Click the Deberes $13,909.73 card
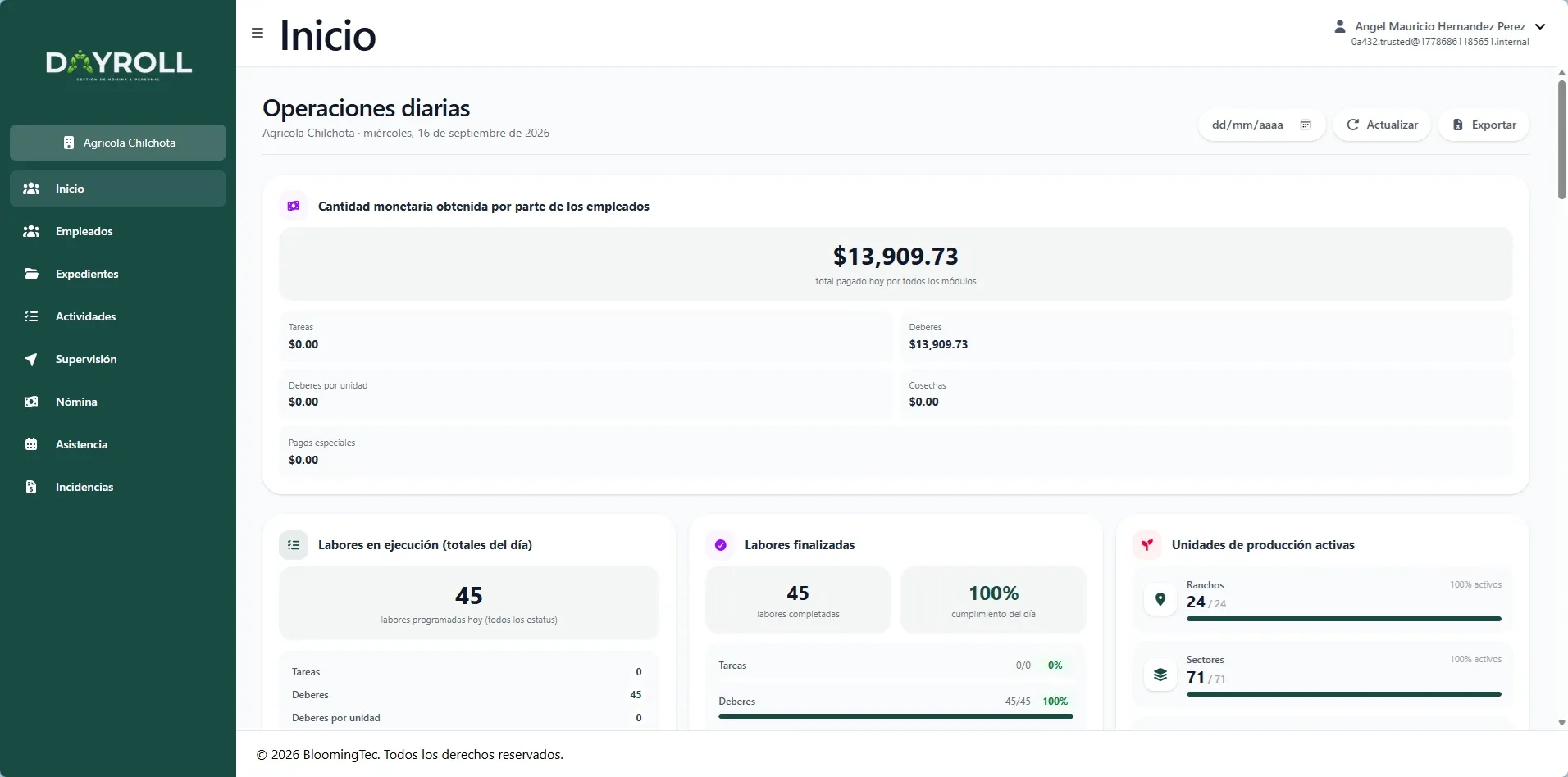Screen dimensions: 1568x777 click(x=1206, y=336)
